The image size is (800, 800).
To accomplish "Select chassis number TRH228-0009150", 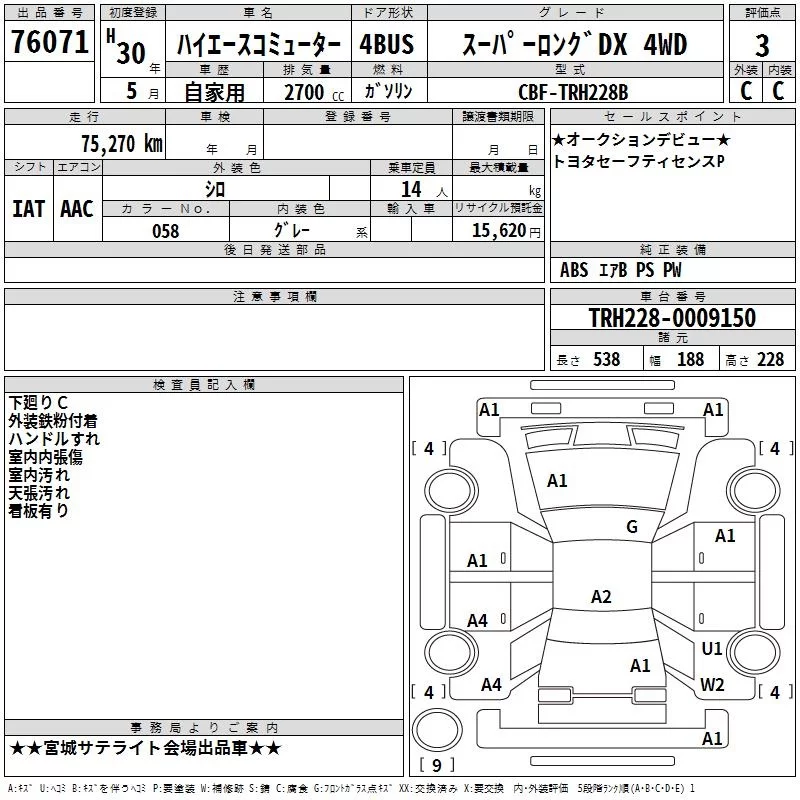I will click(672, 318).
